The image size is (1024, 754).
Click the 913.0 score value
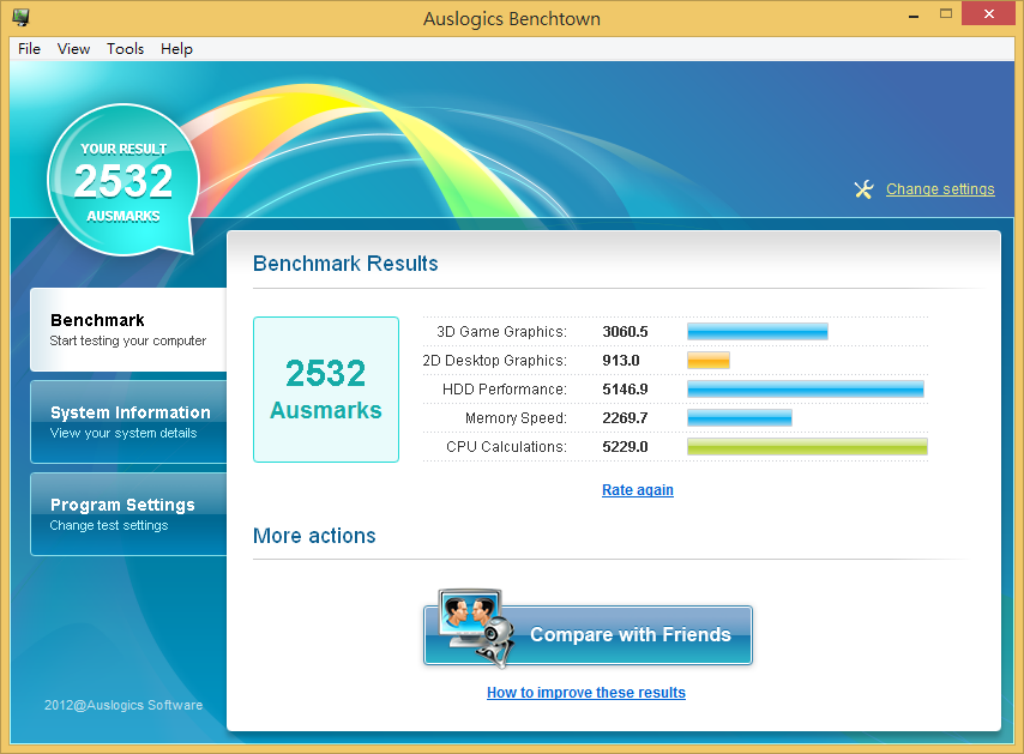point(621,360)
